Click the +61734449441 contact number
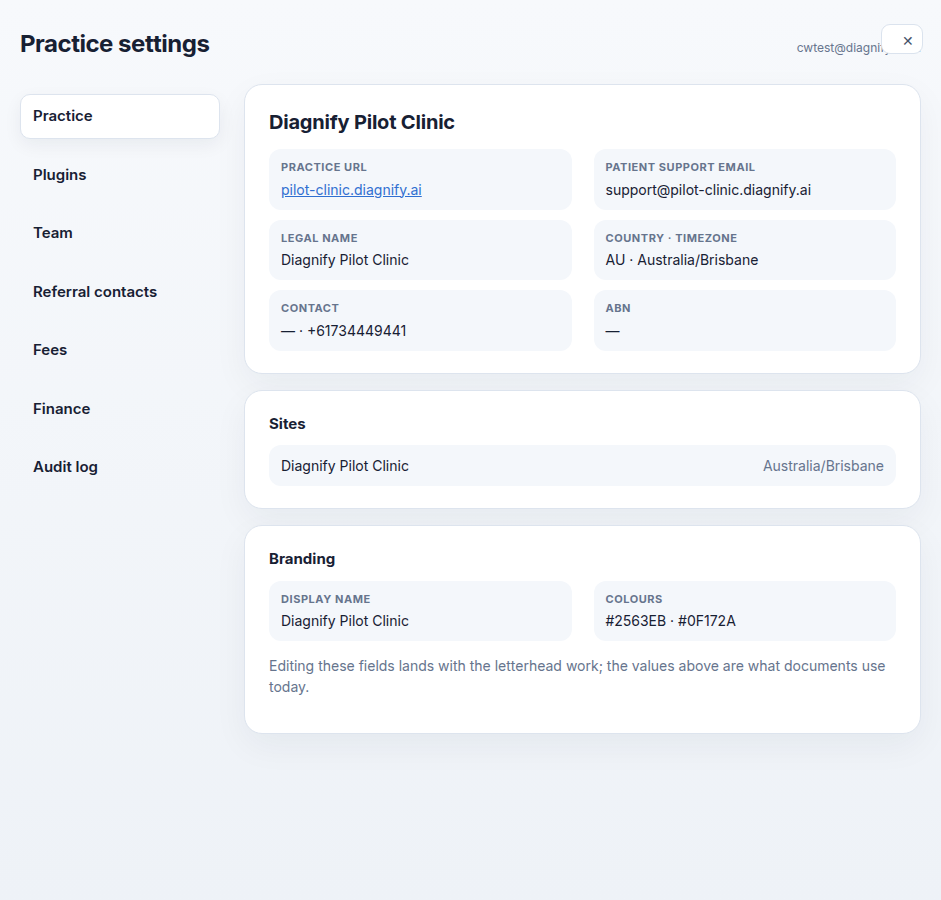The width and height of the screenshot is (941, 900). click(356, 331)
